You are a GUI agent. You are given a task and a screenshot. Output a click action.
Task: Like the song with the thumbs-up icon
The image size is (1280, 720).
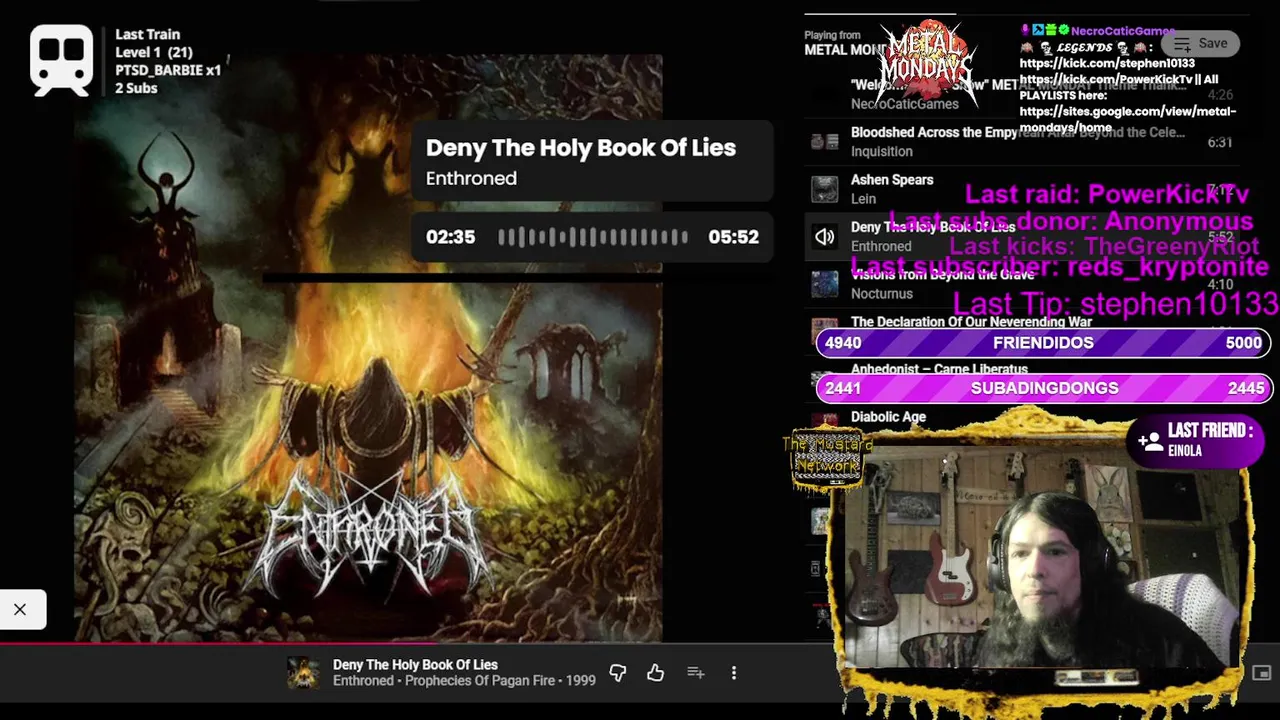(x=655, y=673)
